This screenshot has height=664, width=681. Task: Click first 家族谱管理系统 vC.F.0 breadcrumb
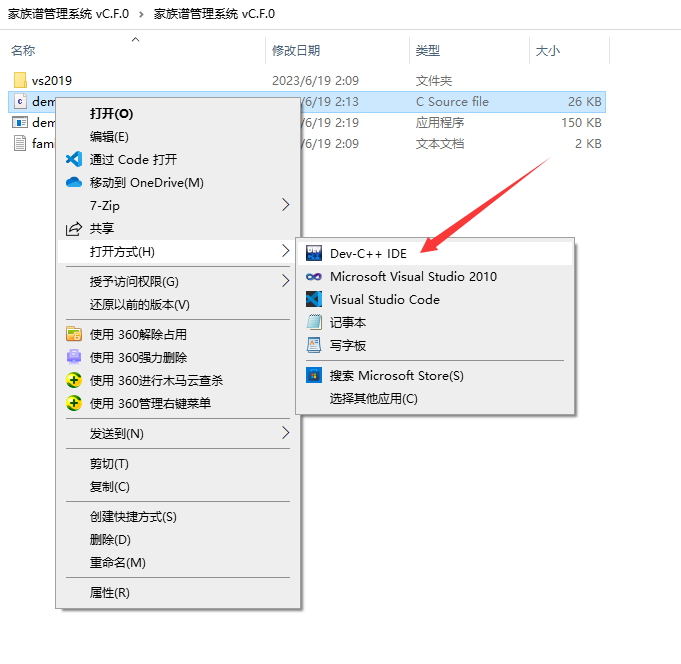(69, 14)
